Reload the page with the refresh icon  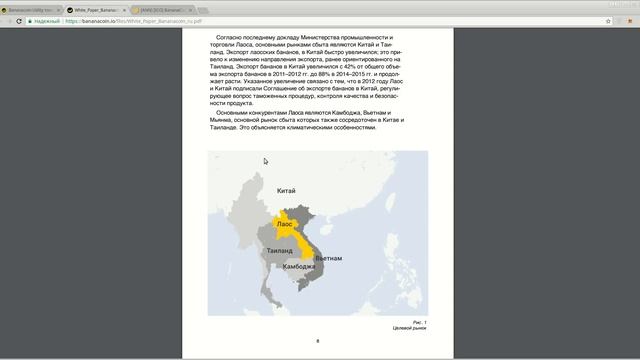[19, 21]
